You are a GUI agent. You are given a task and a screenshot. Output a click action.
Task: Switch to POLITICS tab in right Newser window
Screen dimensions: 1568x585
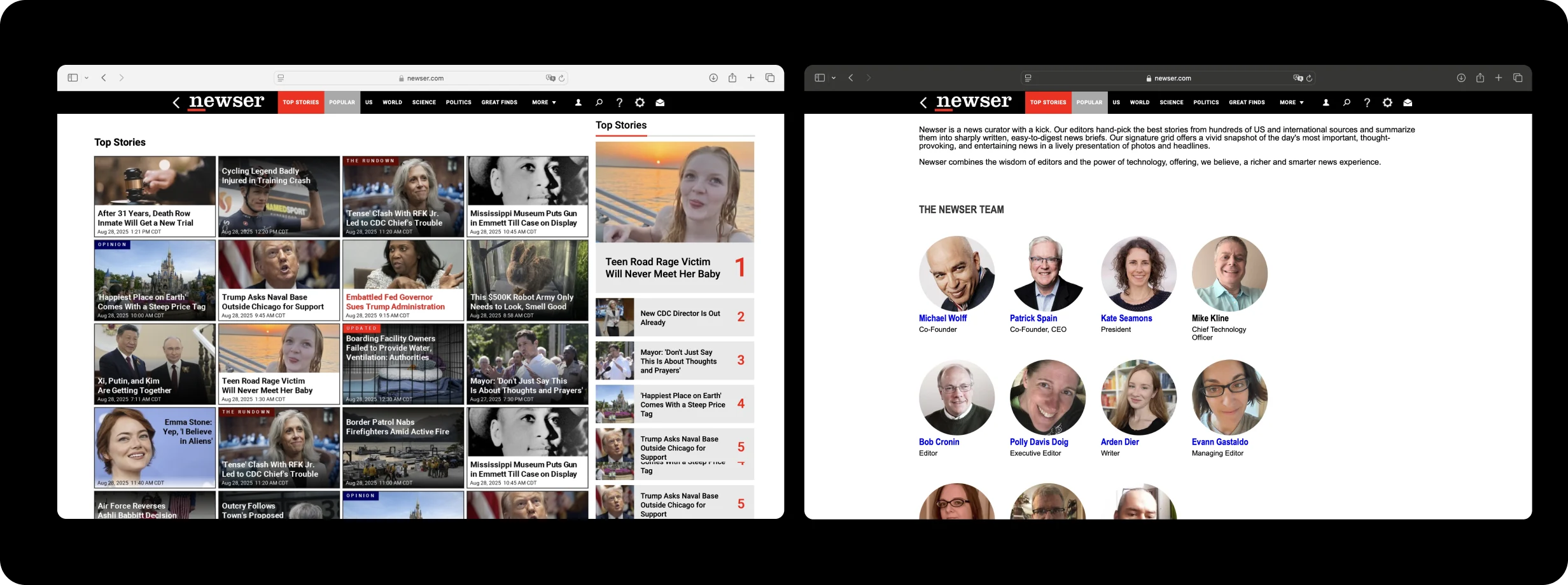pos(1206,102)
